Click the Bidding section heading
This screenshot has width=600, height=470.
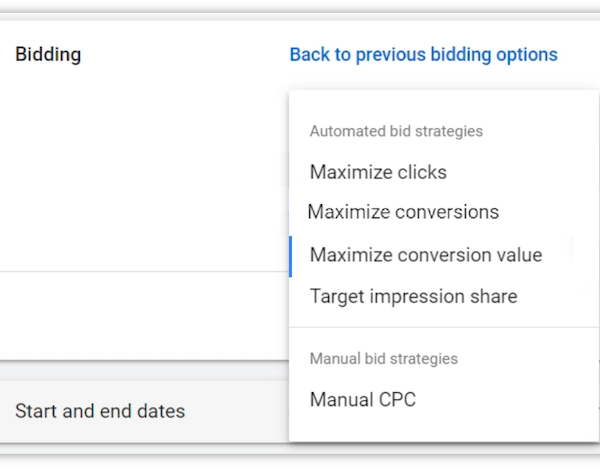point(48,55)
